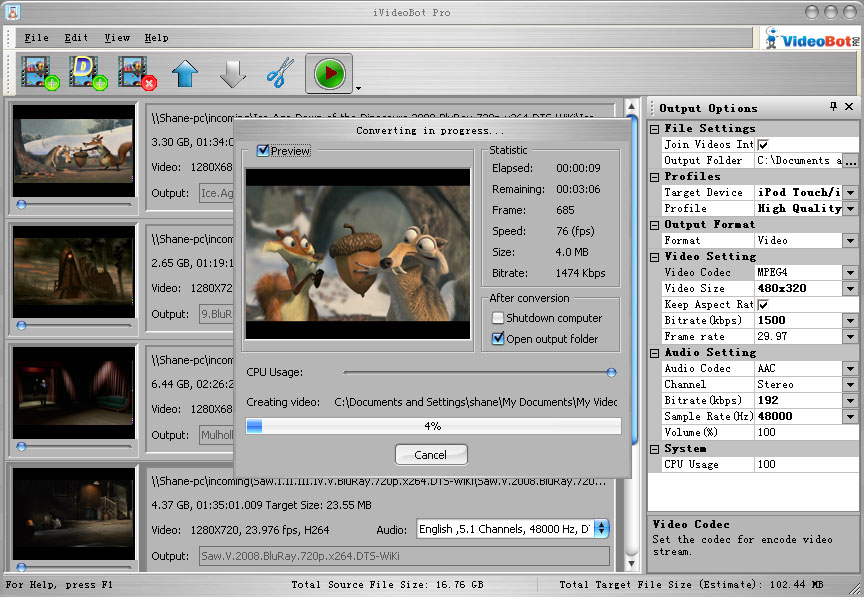Click the iVideoBot app icon in title bar
Viewport: 864px width, 597px height.
coord(13,12)
